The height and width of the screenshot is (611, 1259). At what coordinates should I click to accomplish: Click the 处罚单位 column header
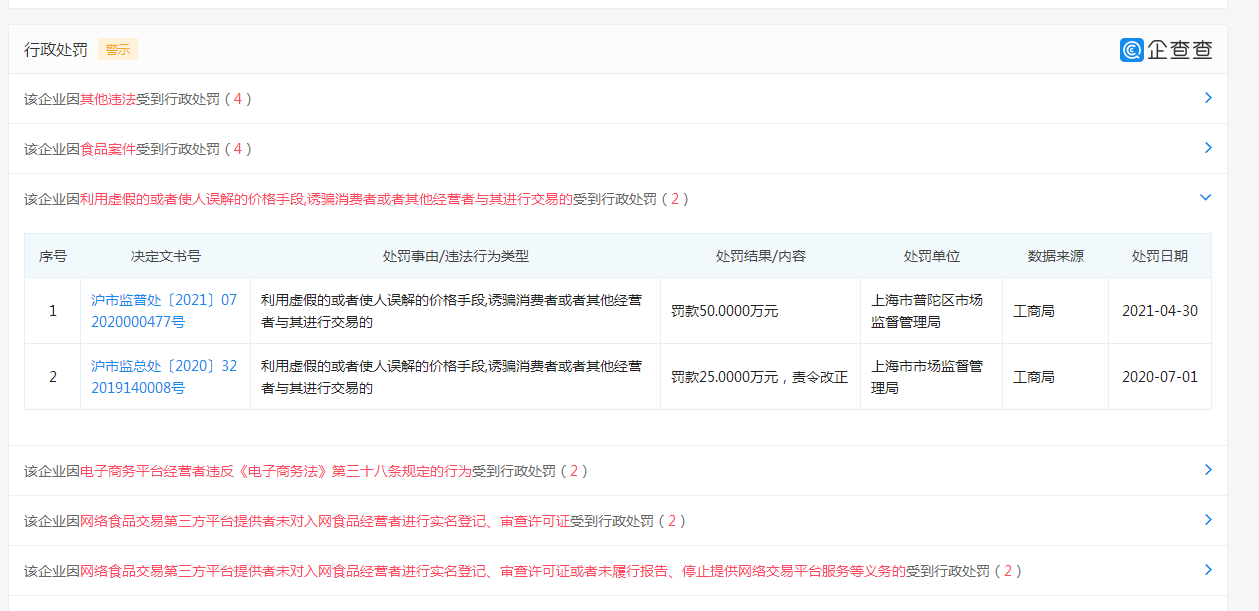931,256
